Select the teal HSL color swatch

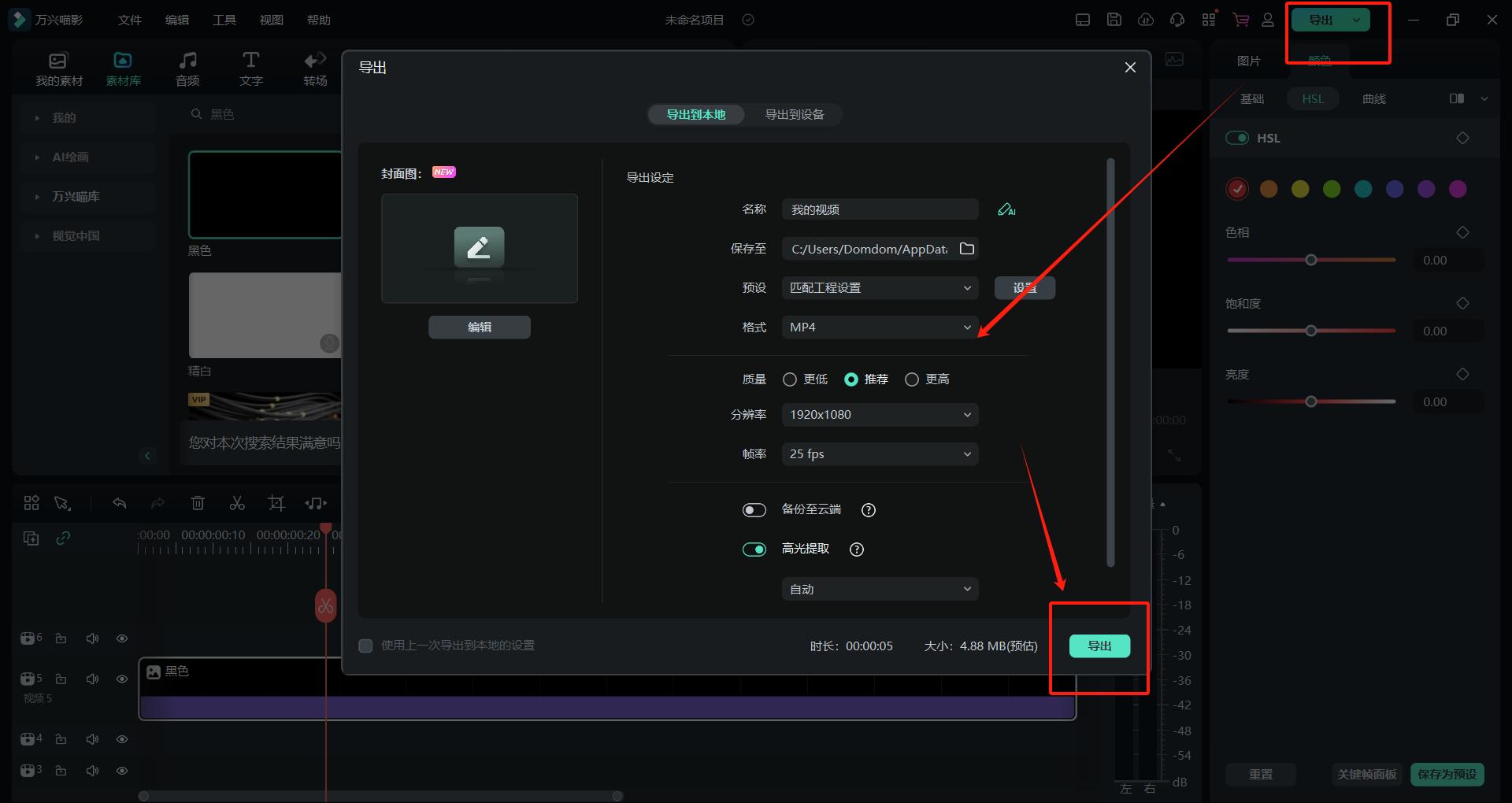tap(1363, 189)
